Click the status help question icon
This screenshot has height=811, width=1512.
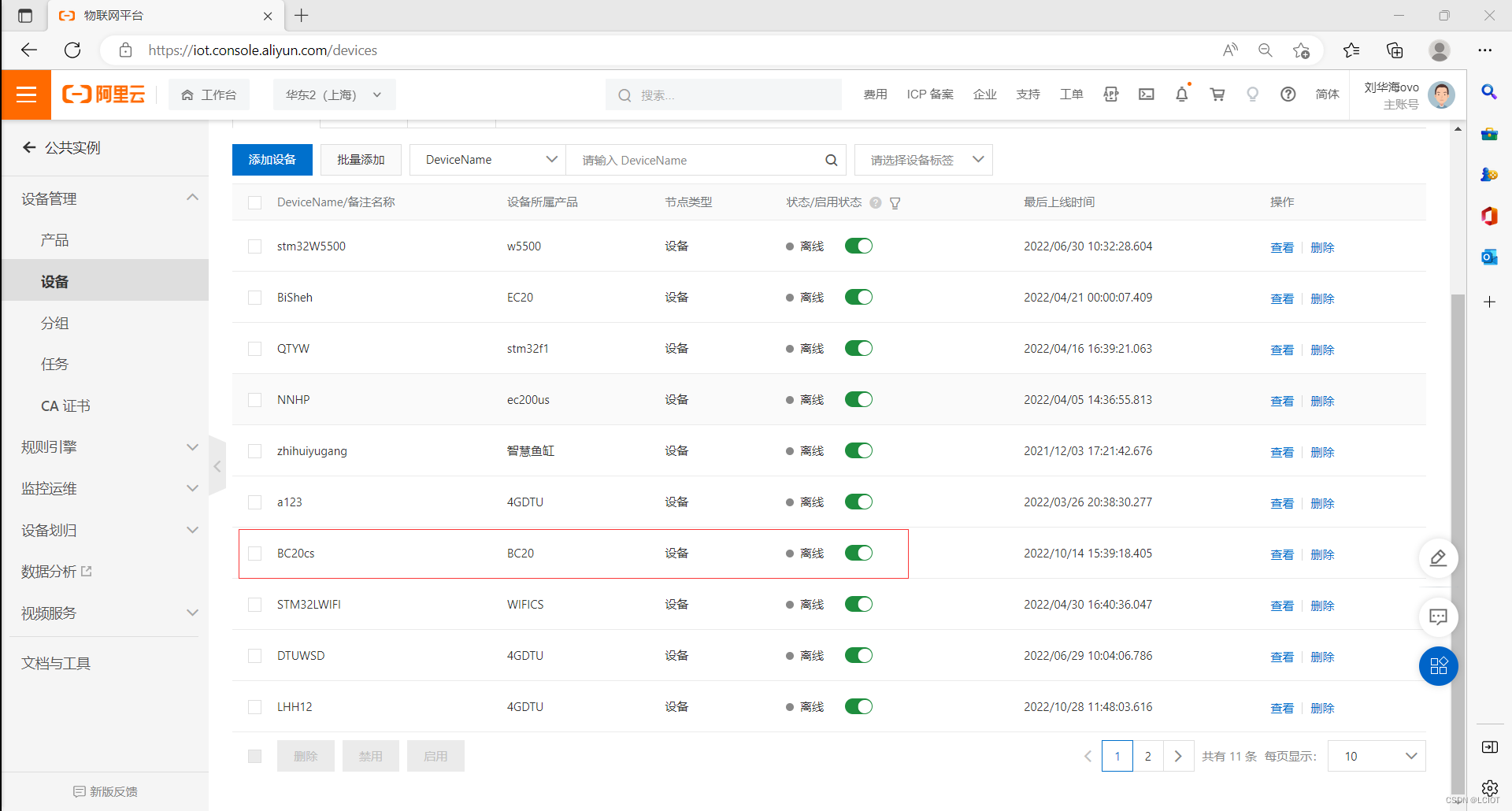click(x=876, y=203)
